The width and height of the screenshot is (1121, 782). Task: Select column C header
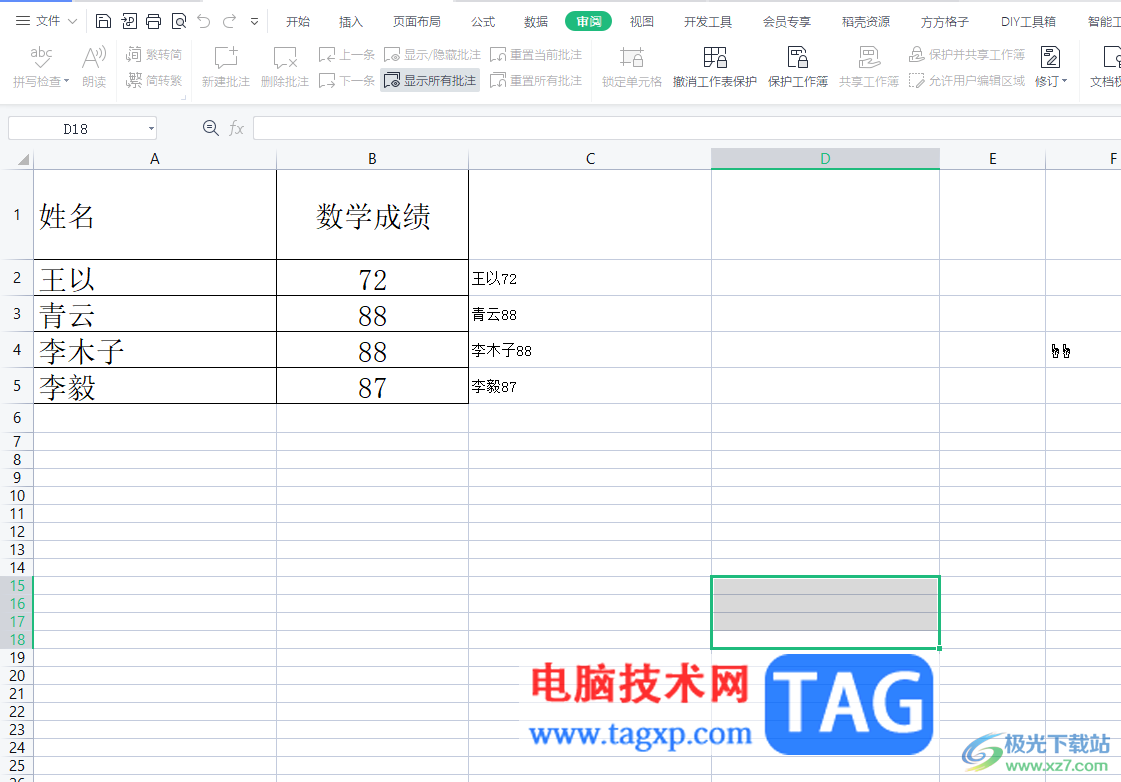[x=590, y=159]
